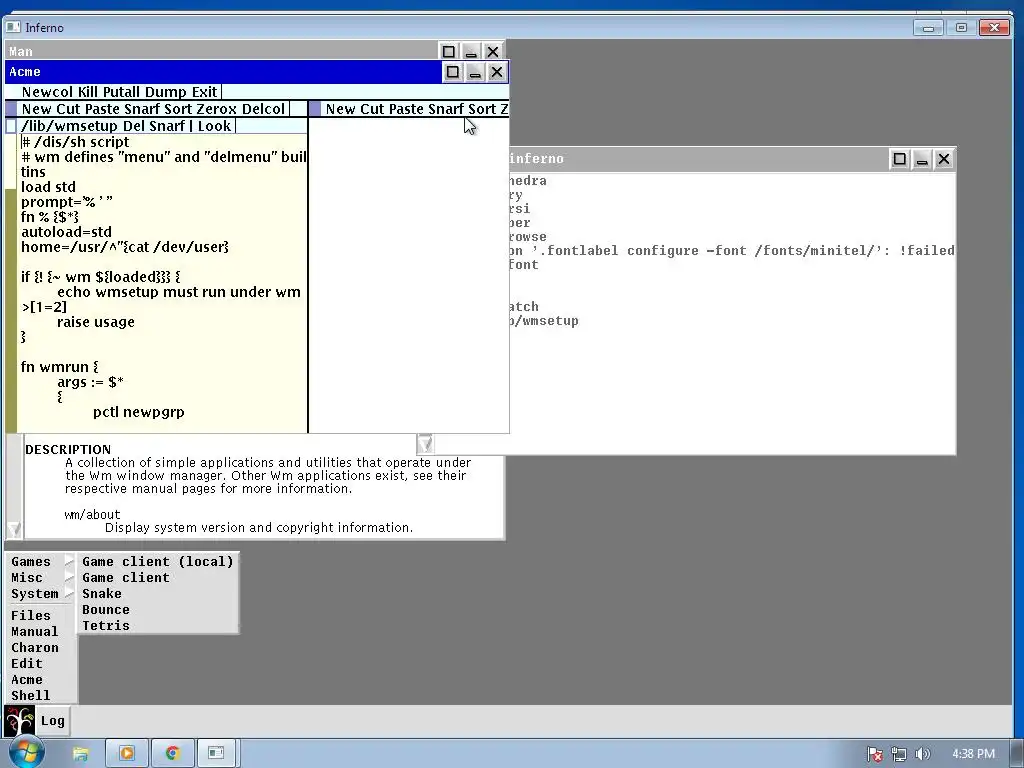Click the Acme window minimize icon
Screen dimensions: 1024x768
coord(475,72)
